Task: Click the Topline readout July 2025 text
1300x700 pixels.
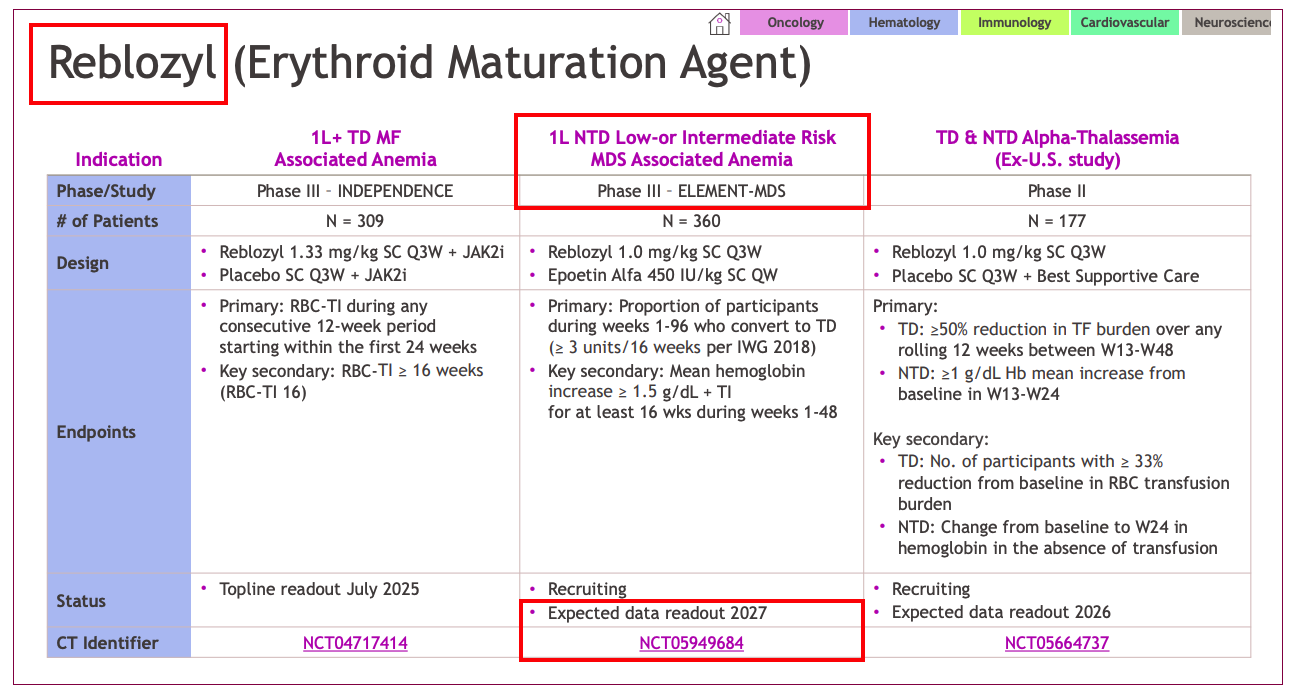Action: (x=319, y=589)
